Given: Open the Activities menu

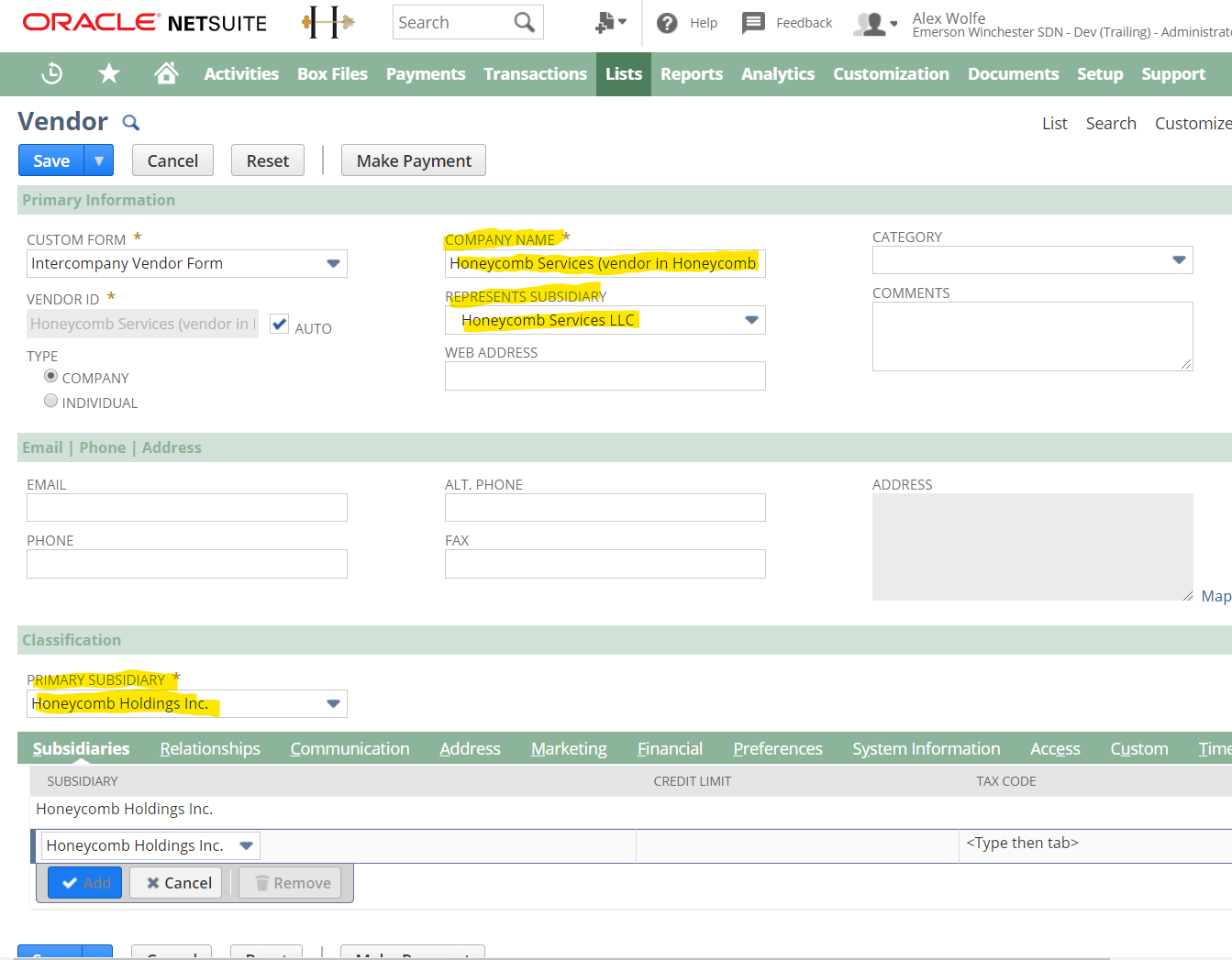Looking at the screenshot, I should 241,74.
